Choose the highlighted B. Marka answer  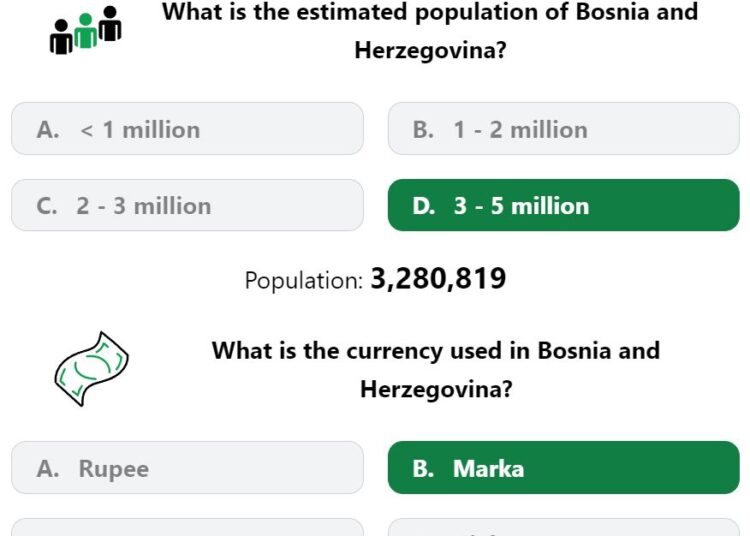click(x=563, y=468)
